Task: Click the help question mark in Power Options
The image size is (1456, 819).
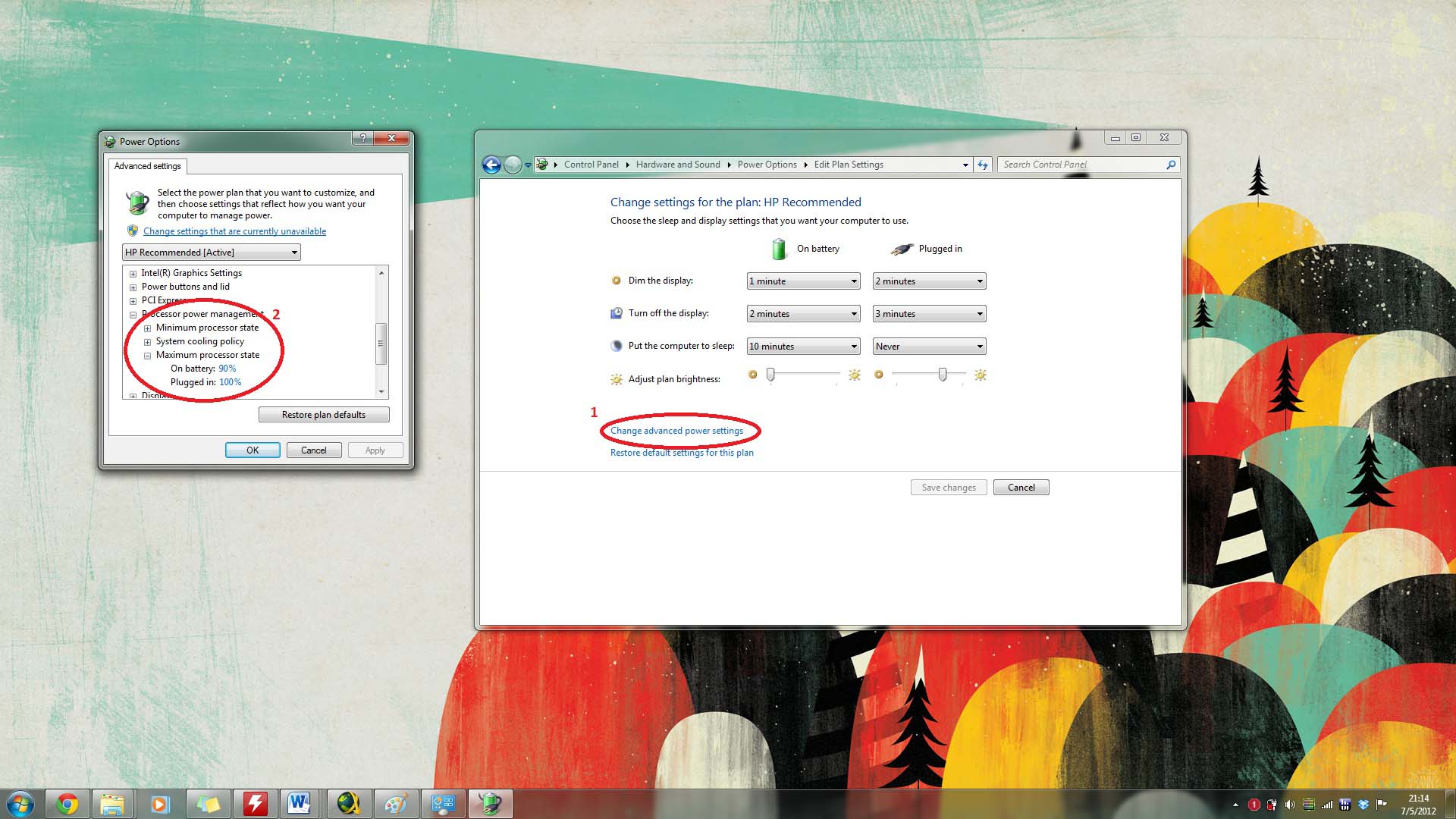Action: point(362,138)
